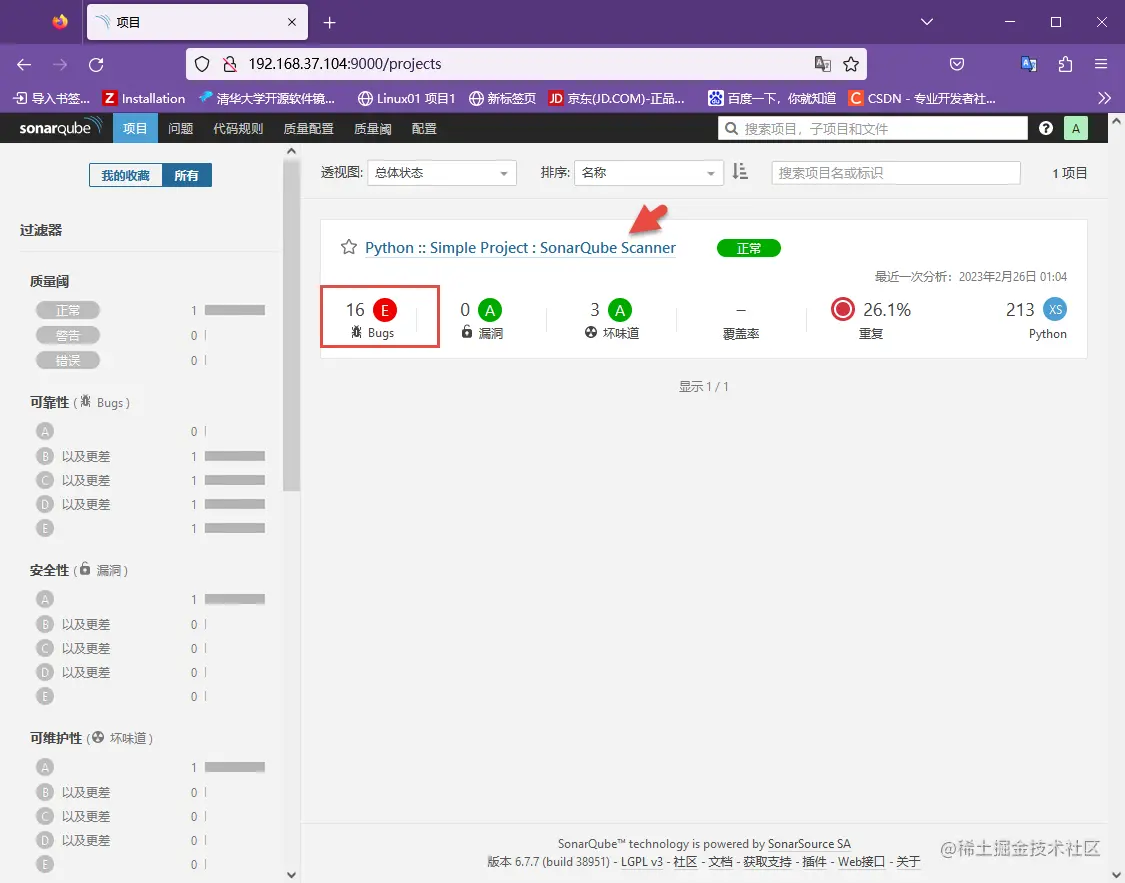Show more bookmarks chevron
The width and height of the screenshot is (1125, 883).
click(x=1105, y=98)
